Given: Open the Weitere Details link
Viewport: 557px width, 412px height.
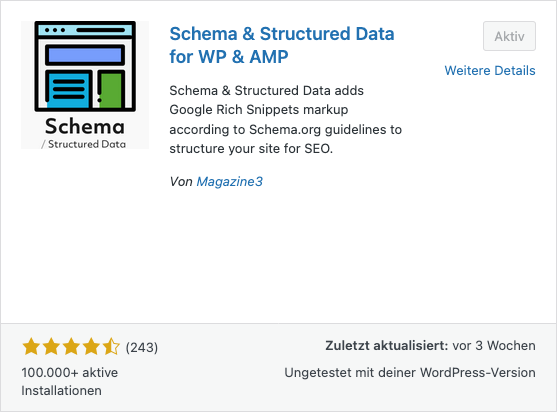Looking at the screenshot, I should (x=490, y=70).
